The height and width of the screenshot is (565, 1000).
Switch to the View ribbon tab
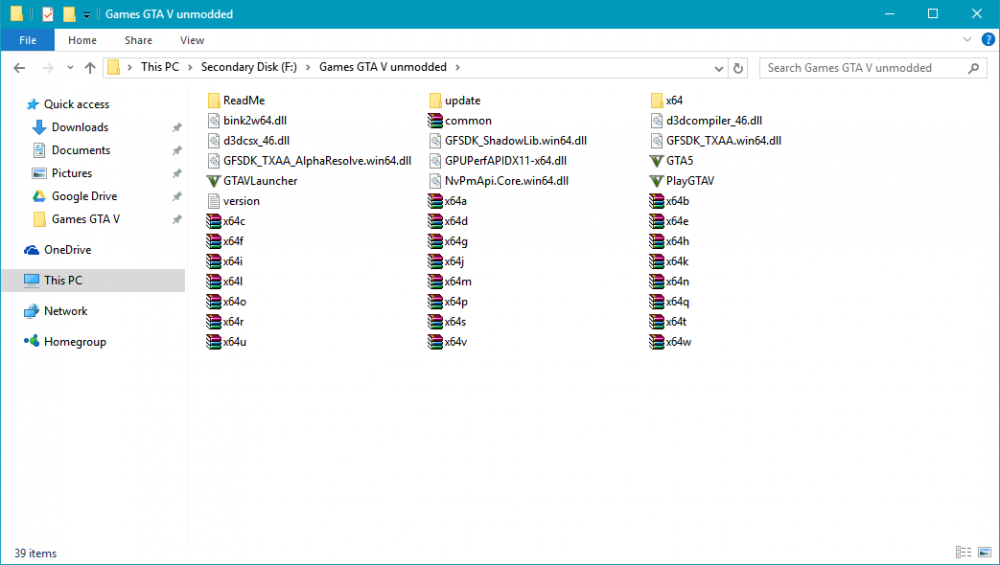point(192,40)
